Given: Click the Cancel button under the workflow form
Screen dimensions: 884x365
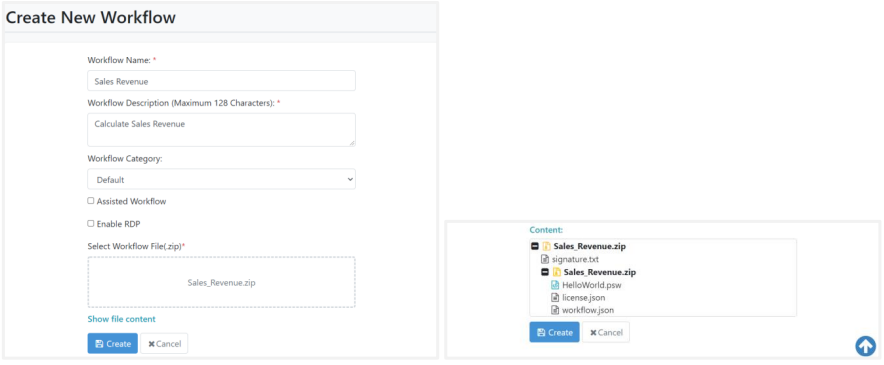Looking at the screenshot, I should pyautogui.click(x=164, y=344).
